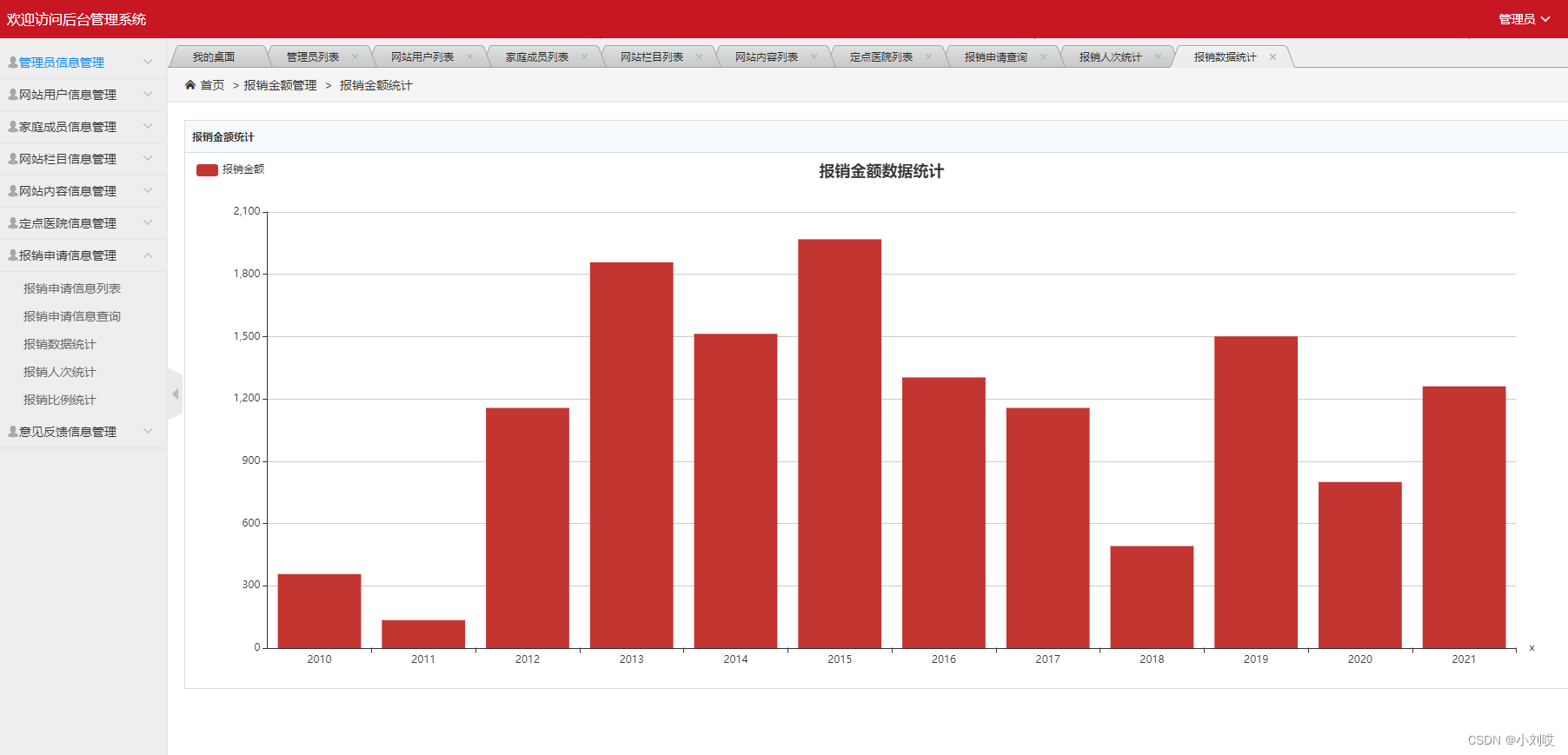Click chart title 报销金额数据统计
Viewport: 1568px width, 755px height.
point(881,171)
